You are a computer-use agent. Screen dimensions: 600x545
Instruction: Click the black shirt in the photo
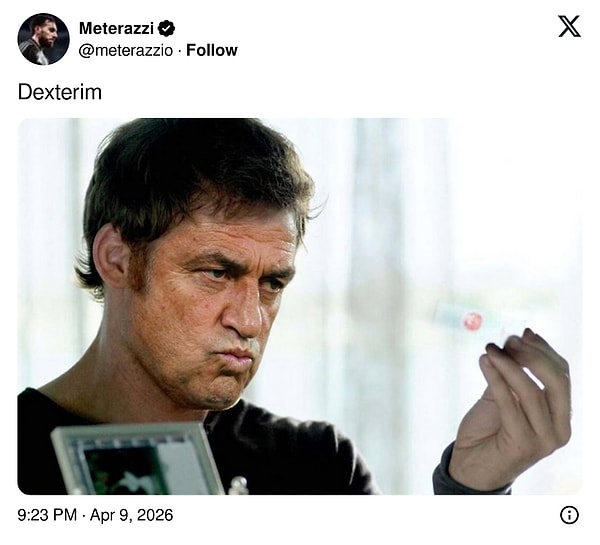(x=300, y=450)
